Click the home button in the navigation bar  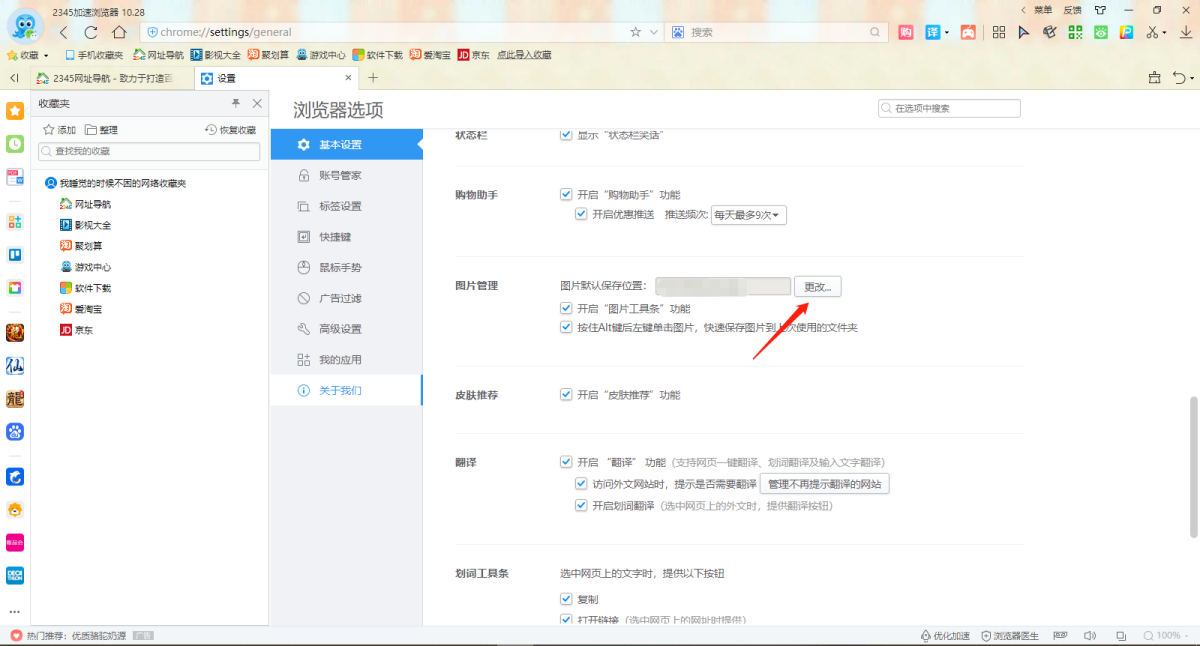tap(119, 32)
